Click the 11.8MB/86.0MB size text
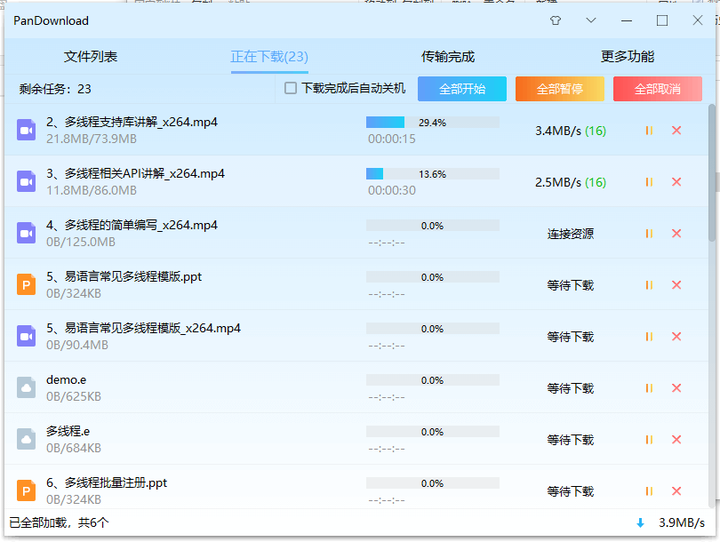The image size is (720, 542). (91, 190)
